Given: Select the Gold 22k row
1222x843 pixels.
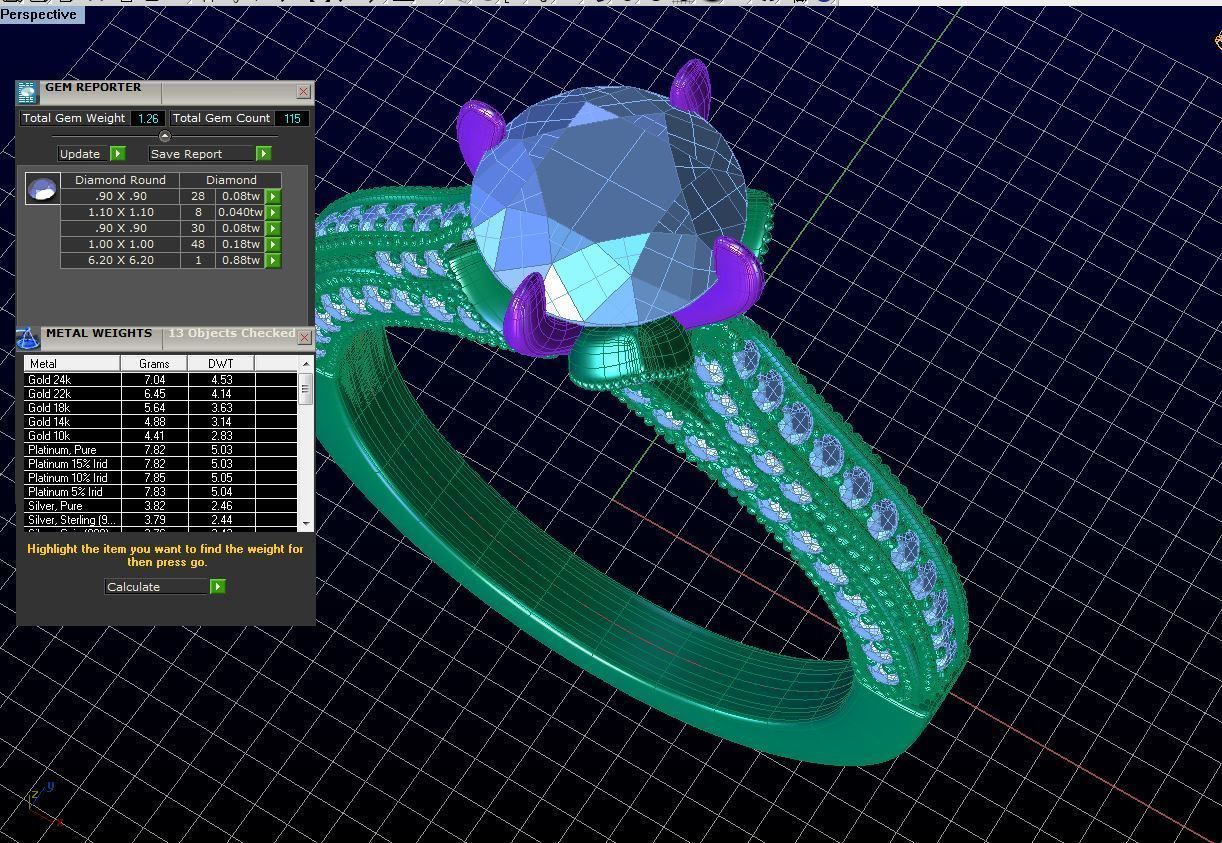Looking at the screenshot, I should pos(160,394).
